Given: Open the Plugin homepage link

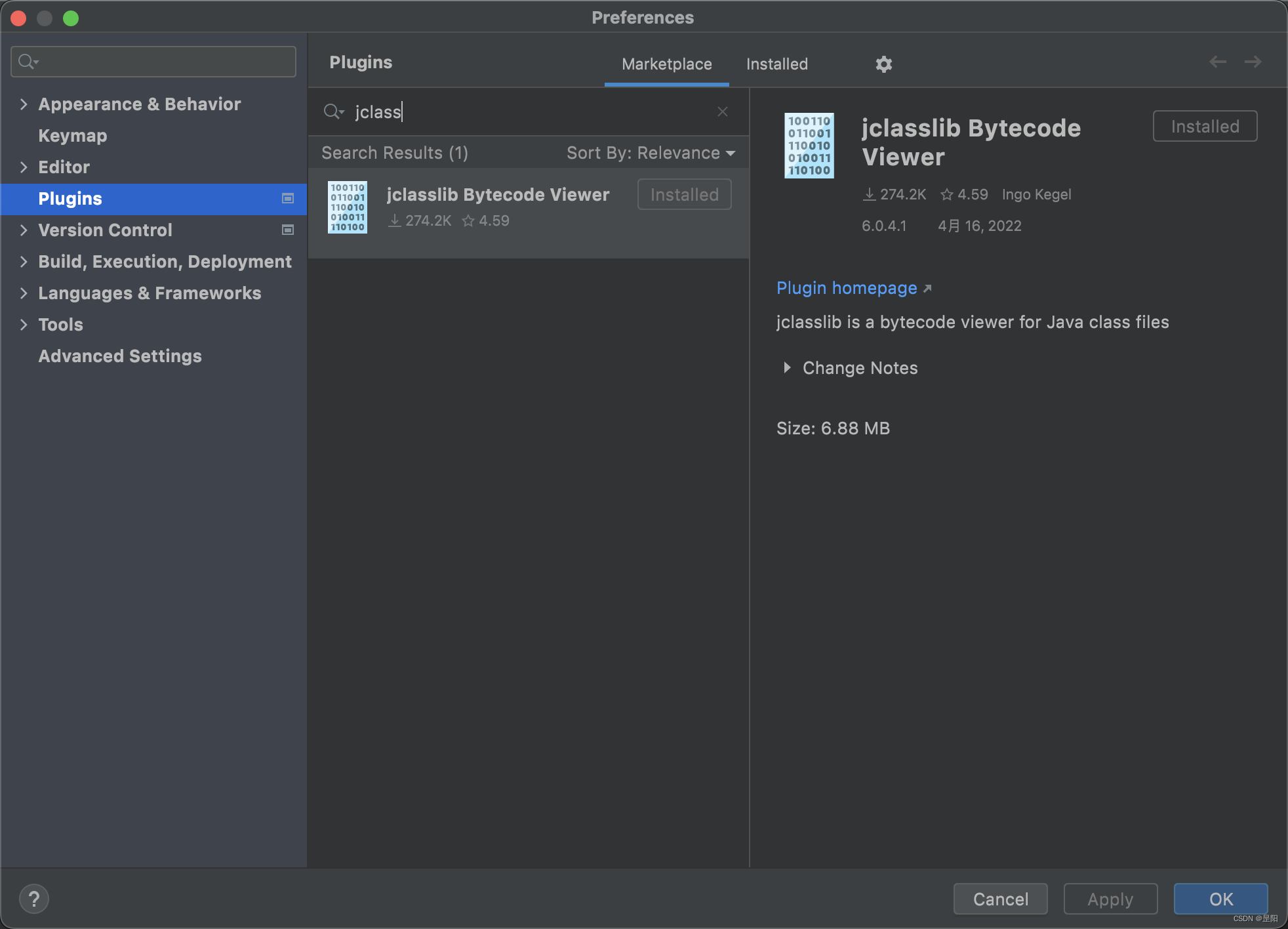Looking at the screenshot, I should [x=847, y=288].
